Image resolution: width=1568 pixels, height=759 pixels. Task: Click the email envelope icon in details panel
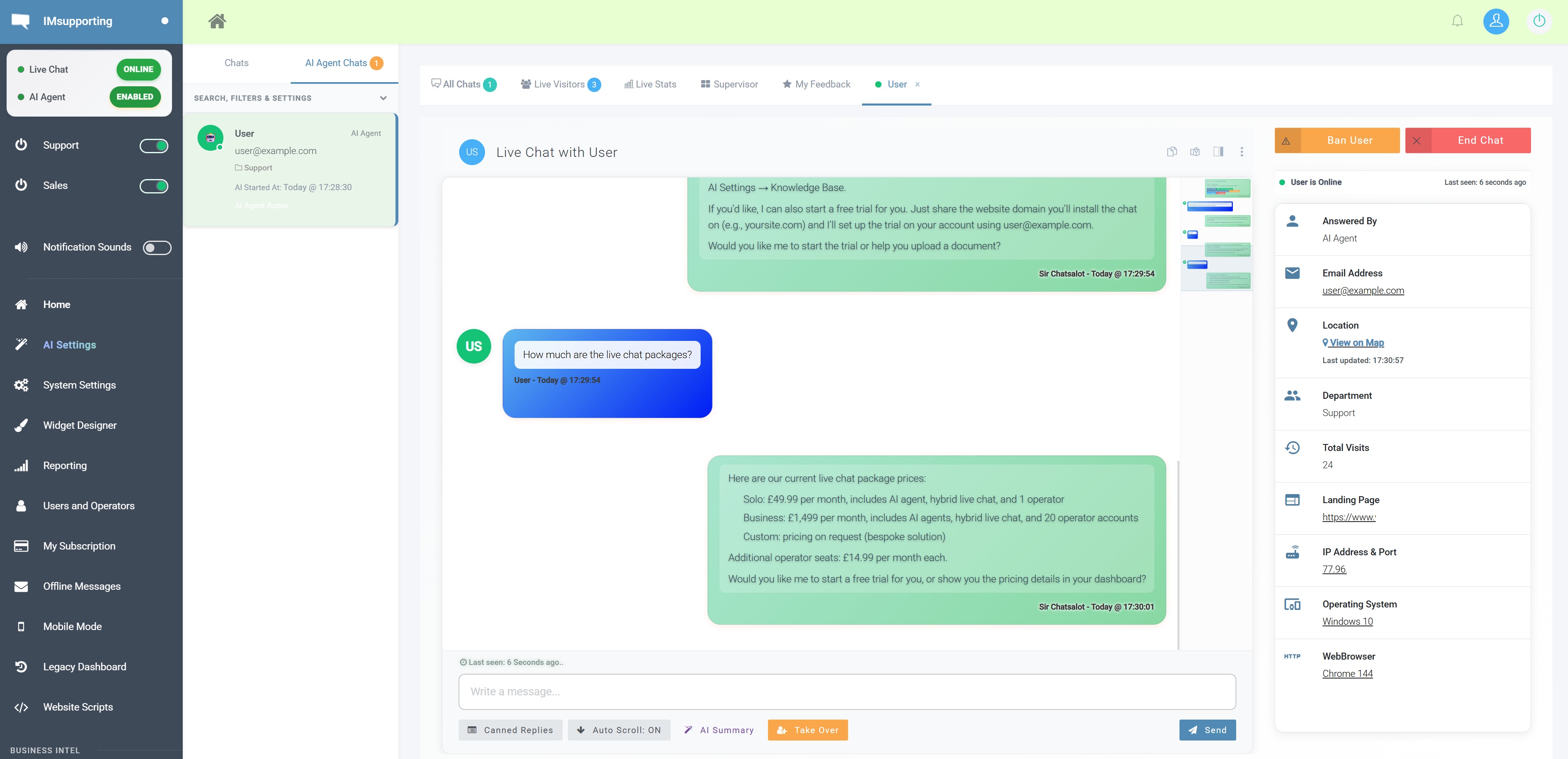[x=1292, y=273]
